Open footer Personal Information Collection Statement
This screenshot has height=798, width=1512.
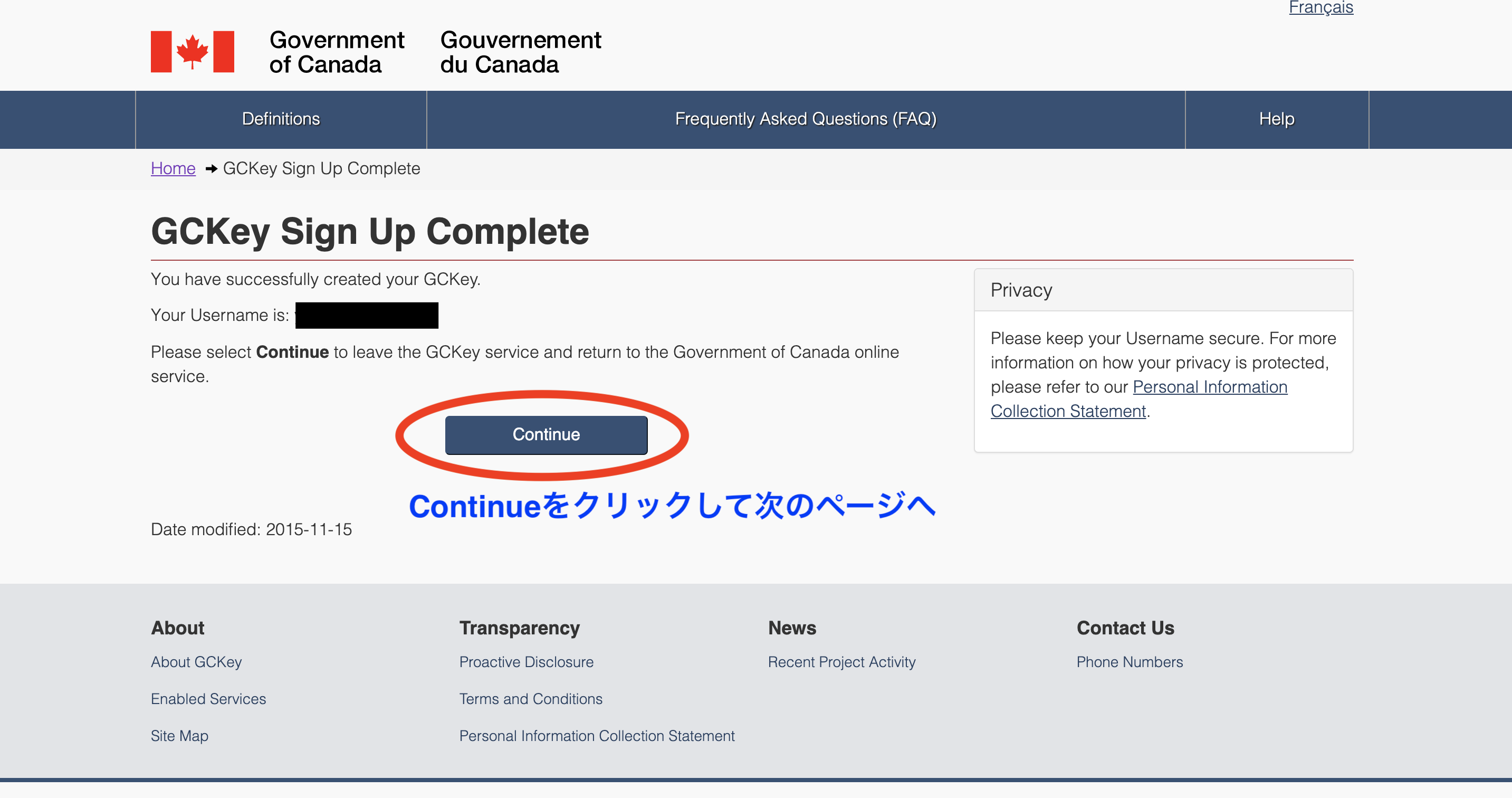(x=596, y=736)
